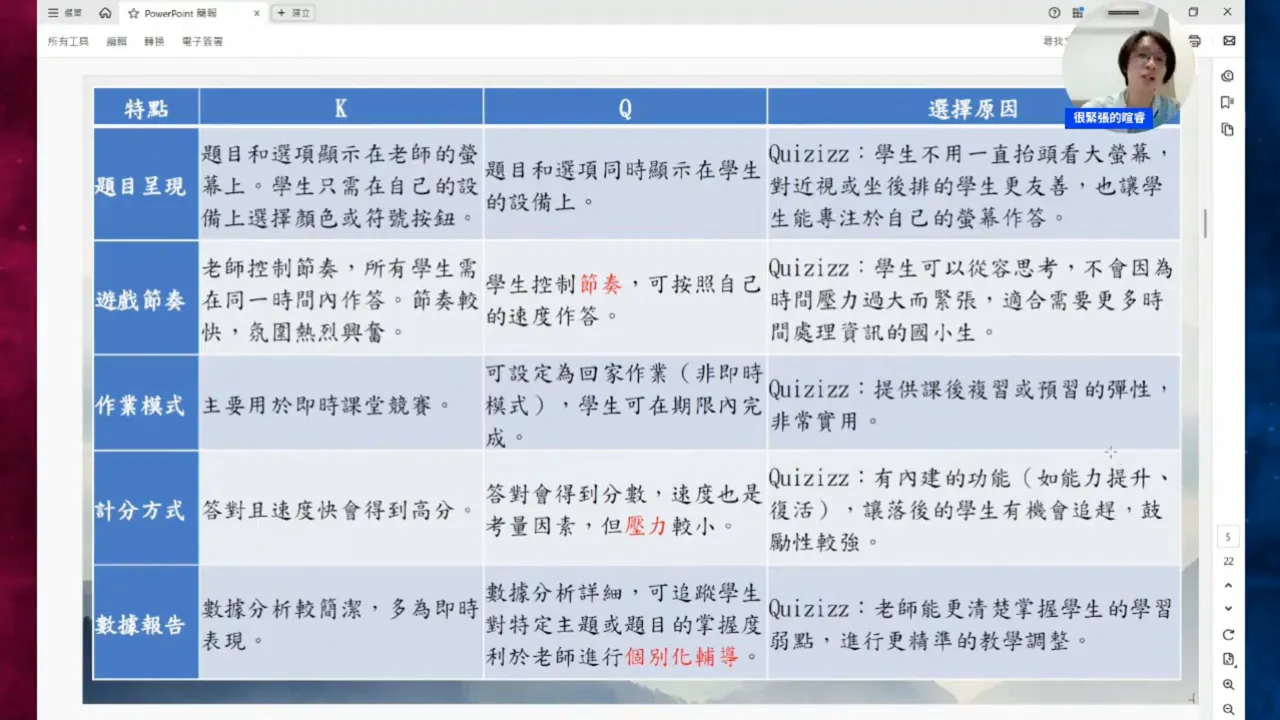Click the 特點 column header
Image resolution: width=1280 pixels, height=720 pixels.
coord(146,108)
